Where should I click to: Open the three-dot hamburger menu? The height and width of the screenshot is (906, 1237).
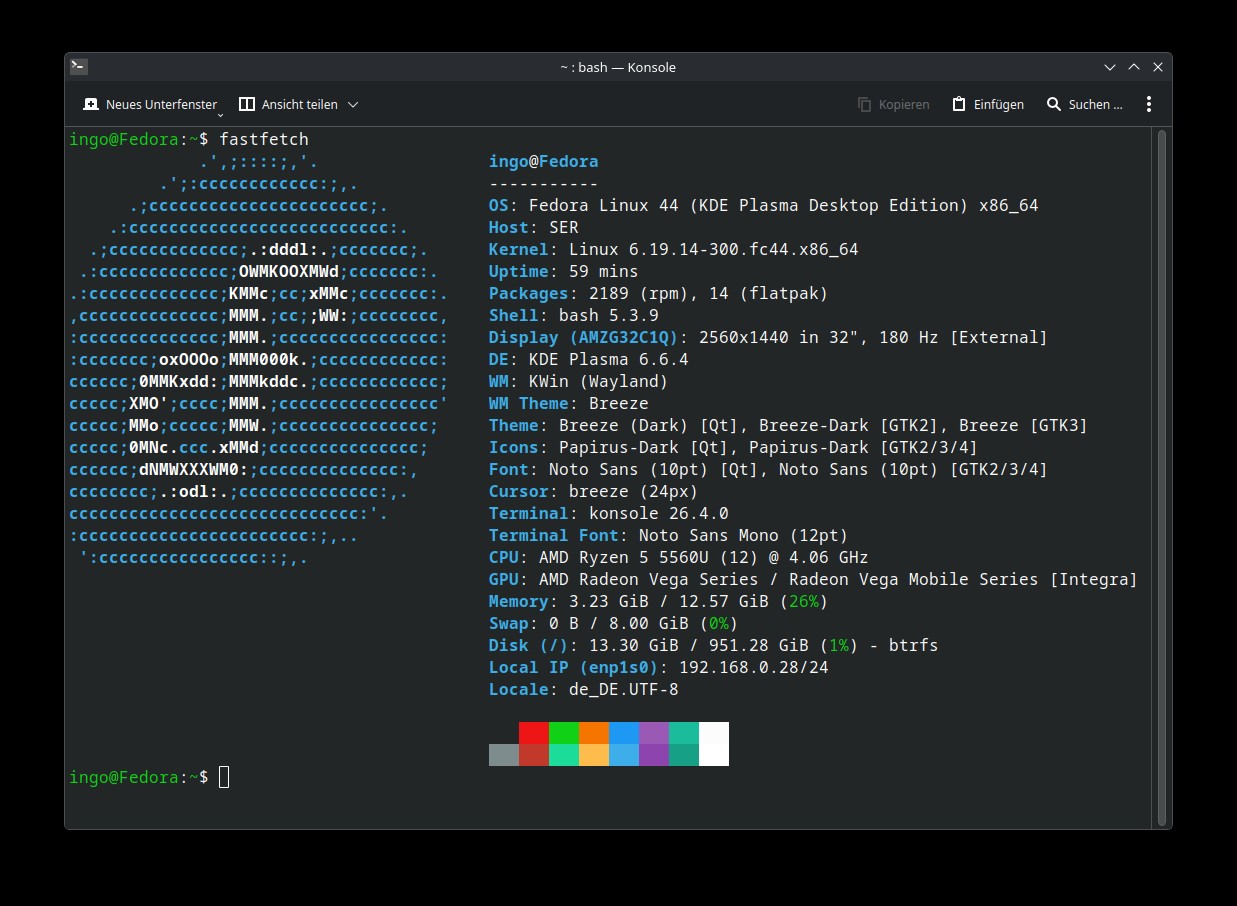[x=1149, y=104]
